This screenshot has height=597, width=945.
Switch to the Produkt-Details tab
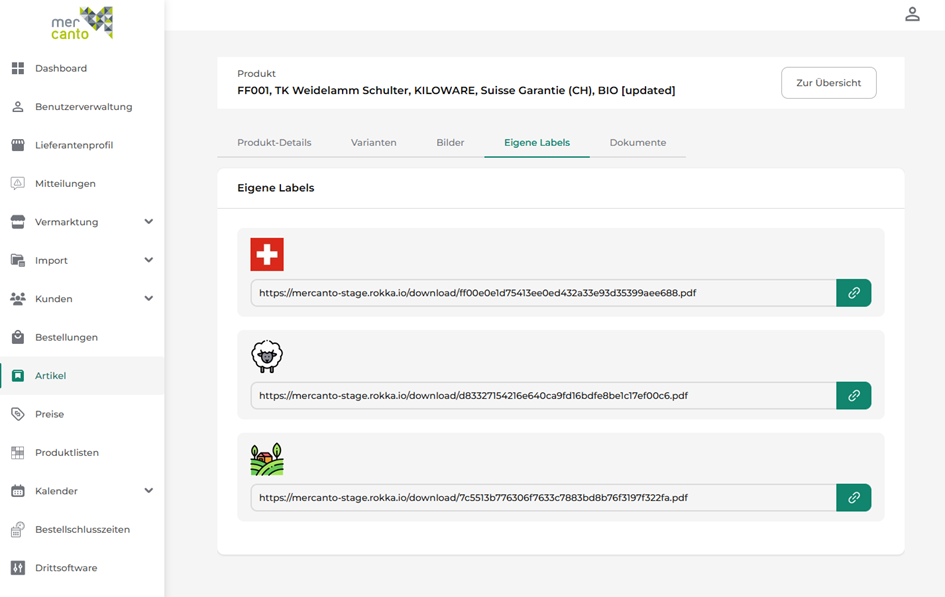tap(274, 142)
